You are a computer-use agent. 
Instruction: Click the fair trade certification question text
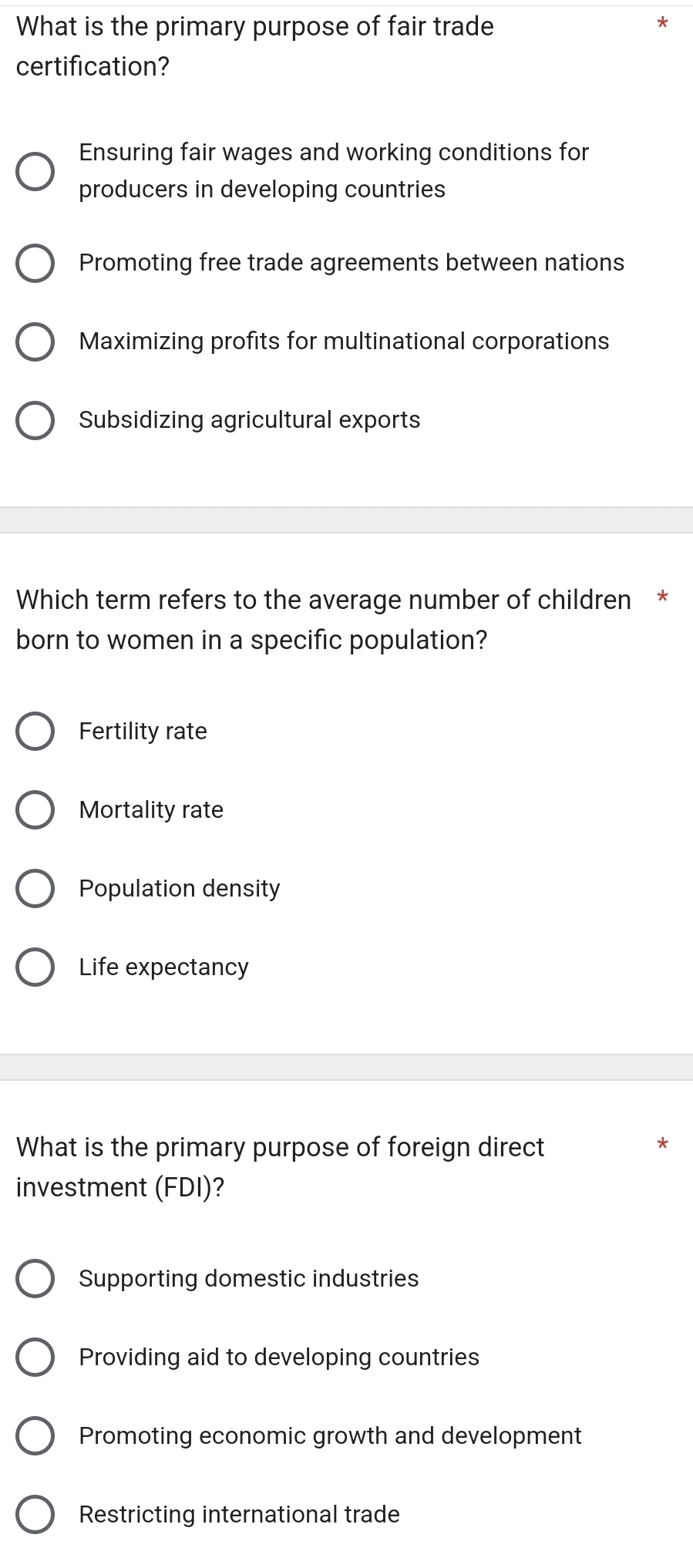coord(255,47)
